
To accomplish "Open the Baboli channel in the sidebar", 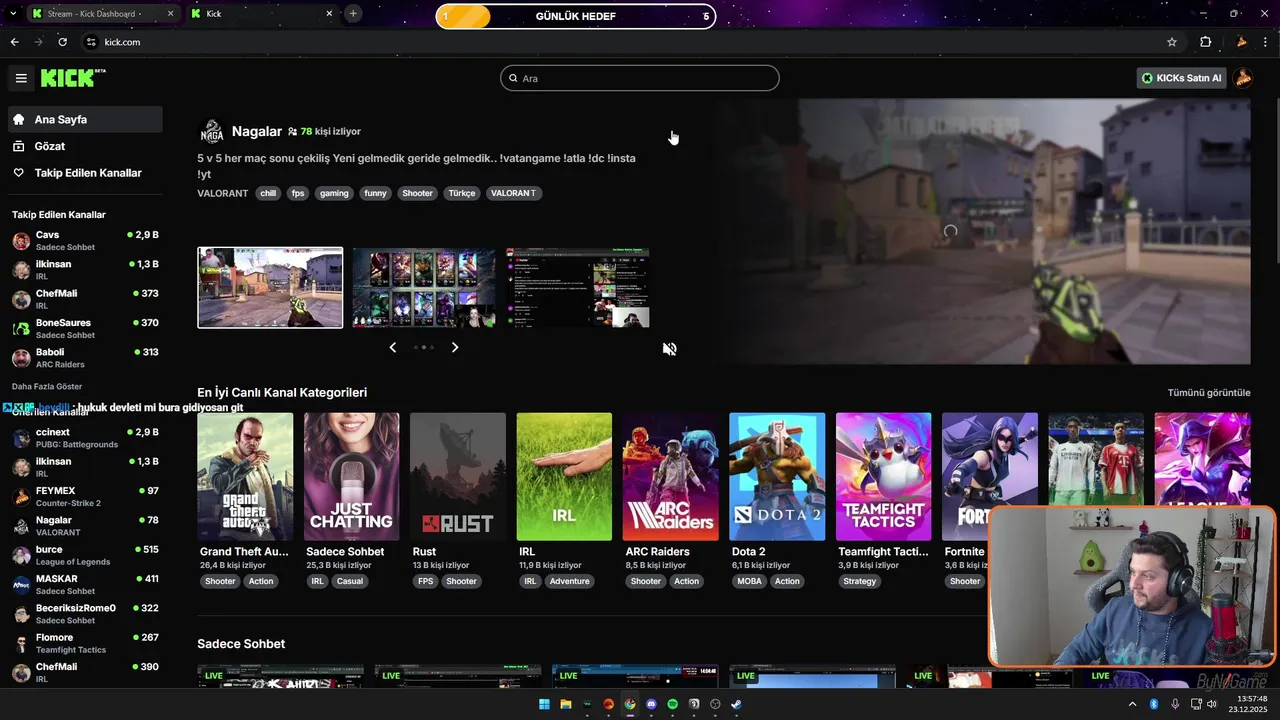I will (85, 358).
